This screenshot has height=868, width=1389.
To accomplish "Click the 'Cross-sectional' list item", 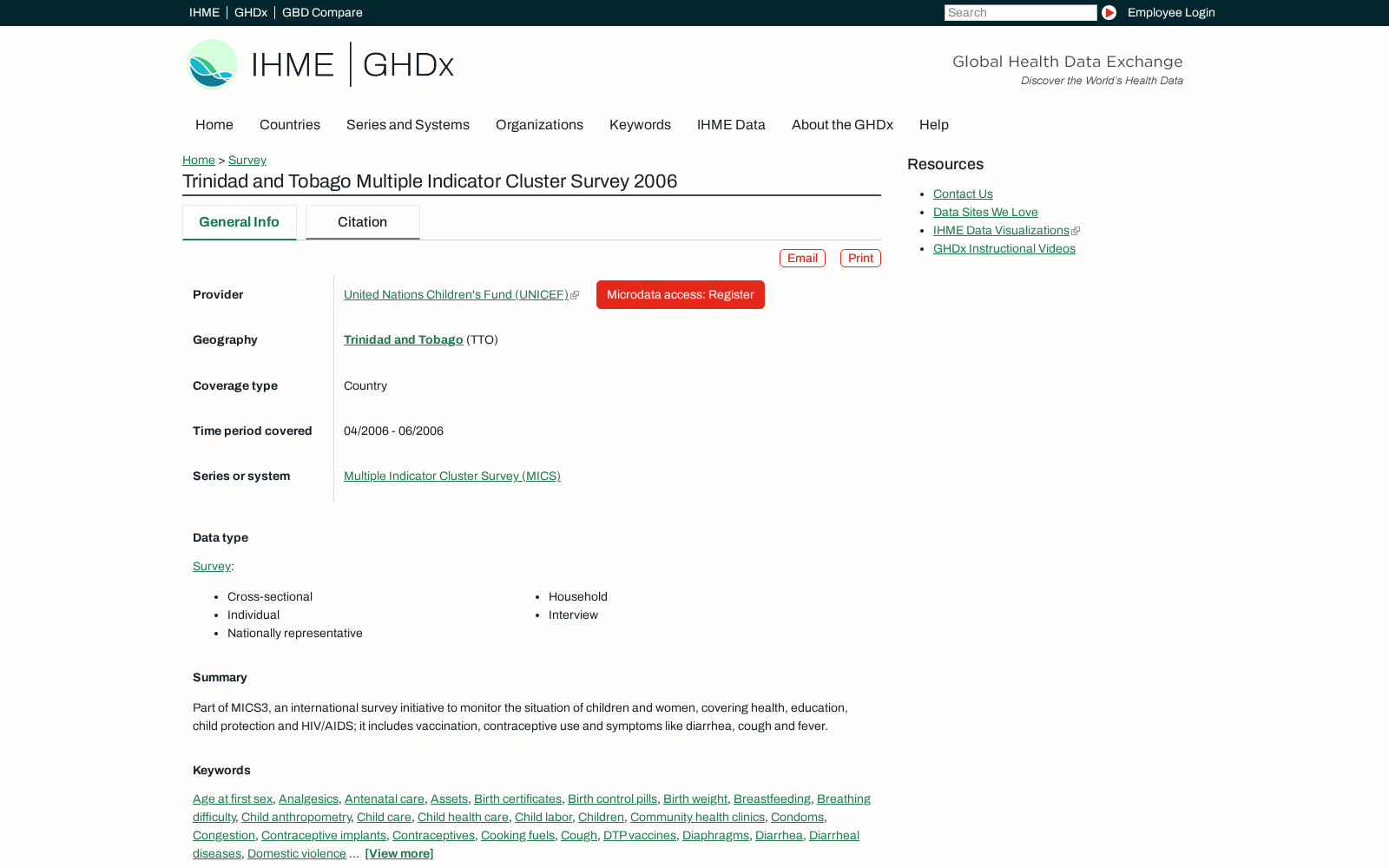I will 270,596.
